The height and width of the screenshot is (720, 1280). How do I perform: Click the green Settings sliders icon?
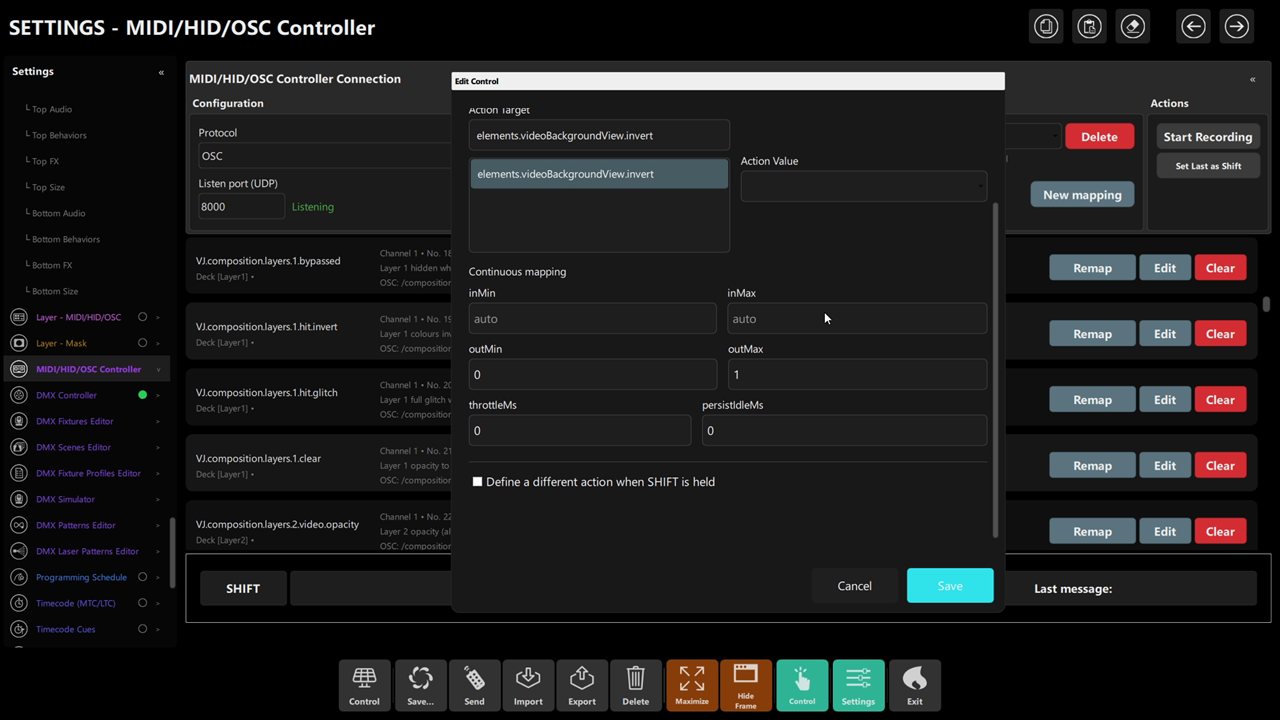(858, 685)
